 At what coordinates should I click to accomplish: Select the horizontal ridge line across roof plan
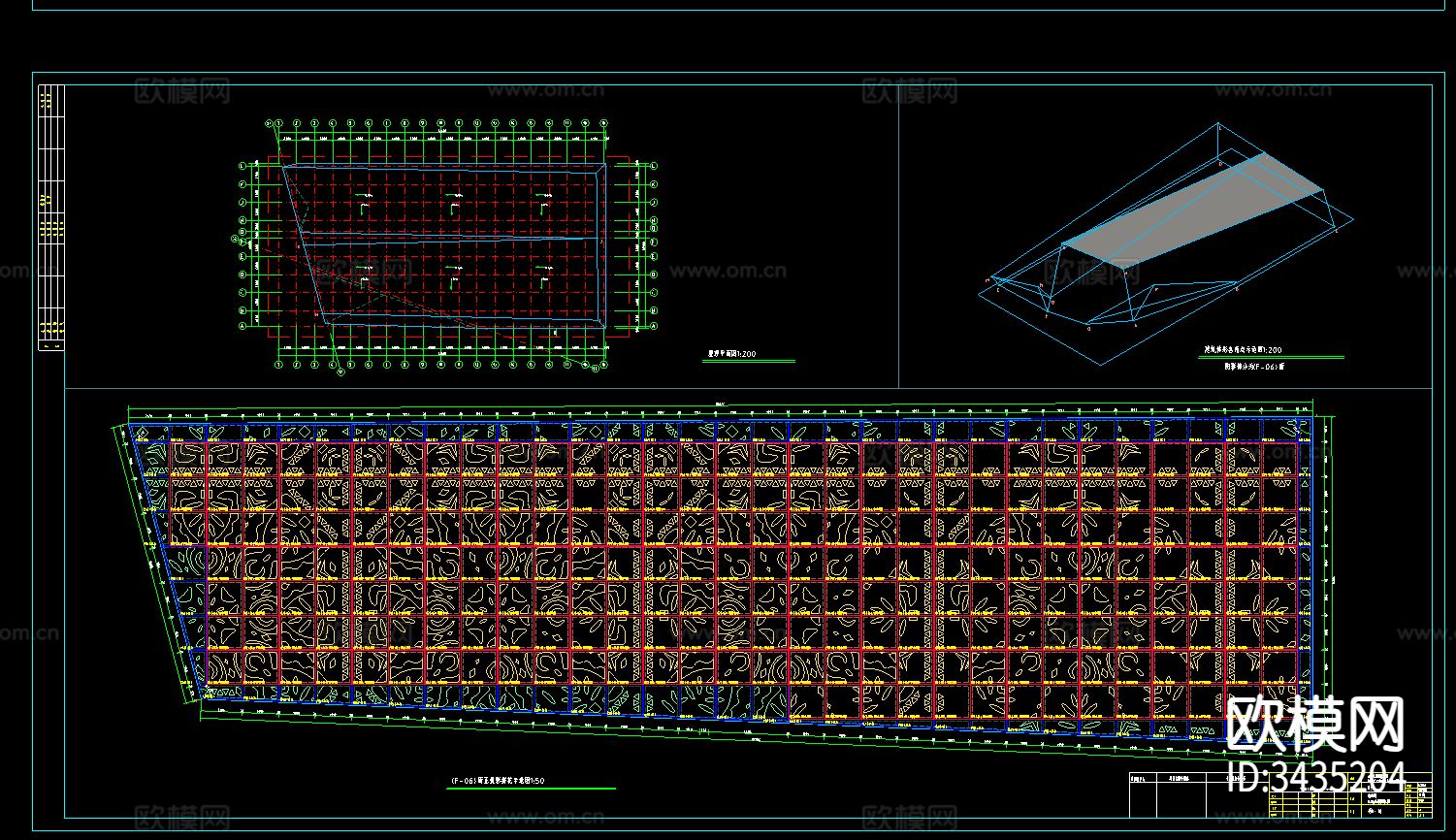[x=446, y=236]
